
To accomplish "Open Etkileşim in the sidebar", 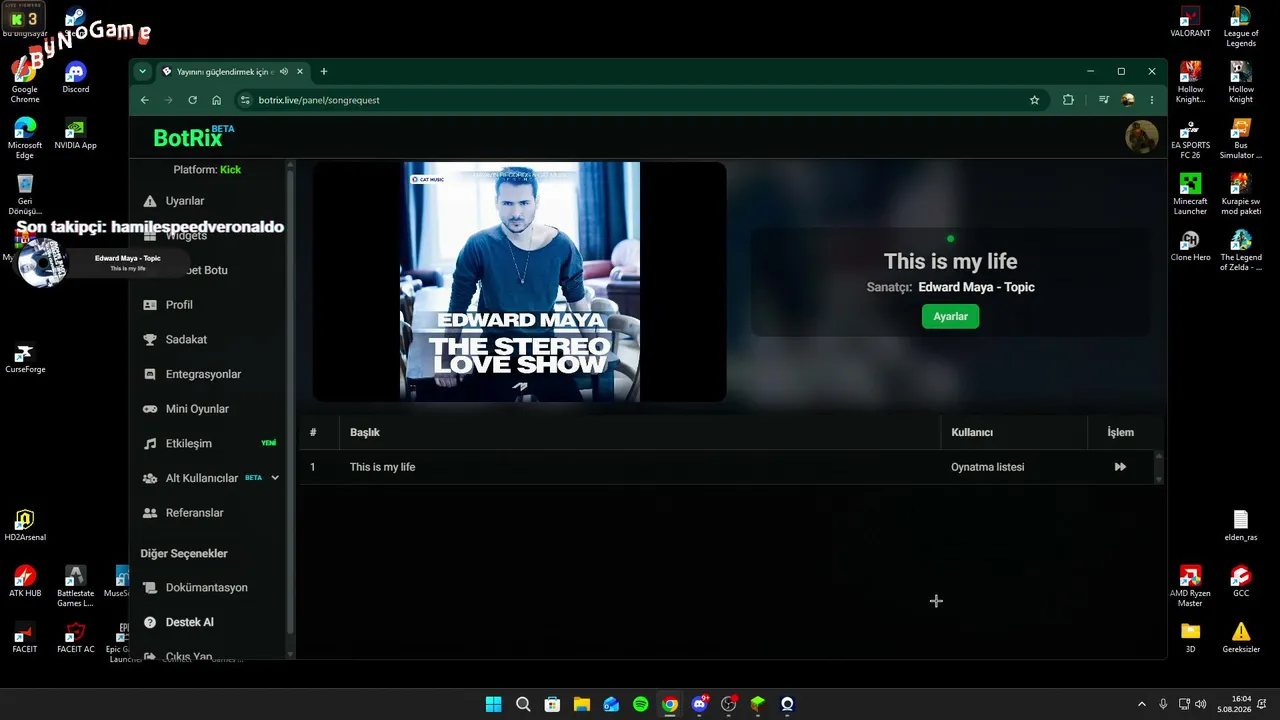I will click(188, 444).
